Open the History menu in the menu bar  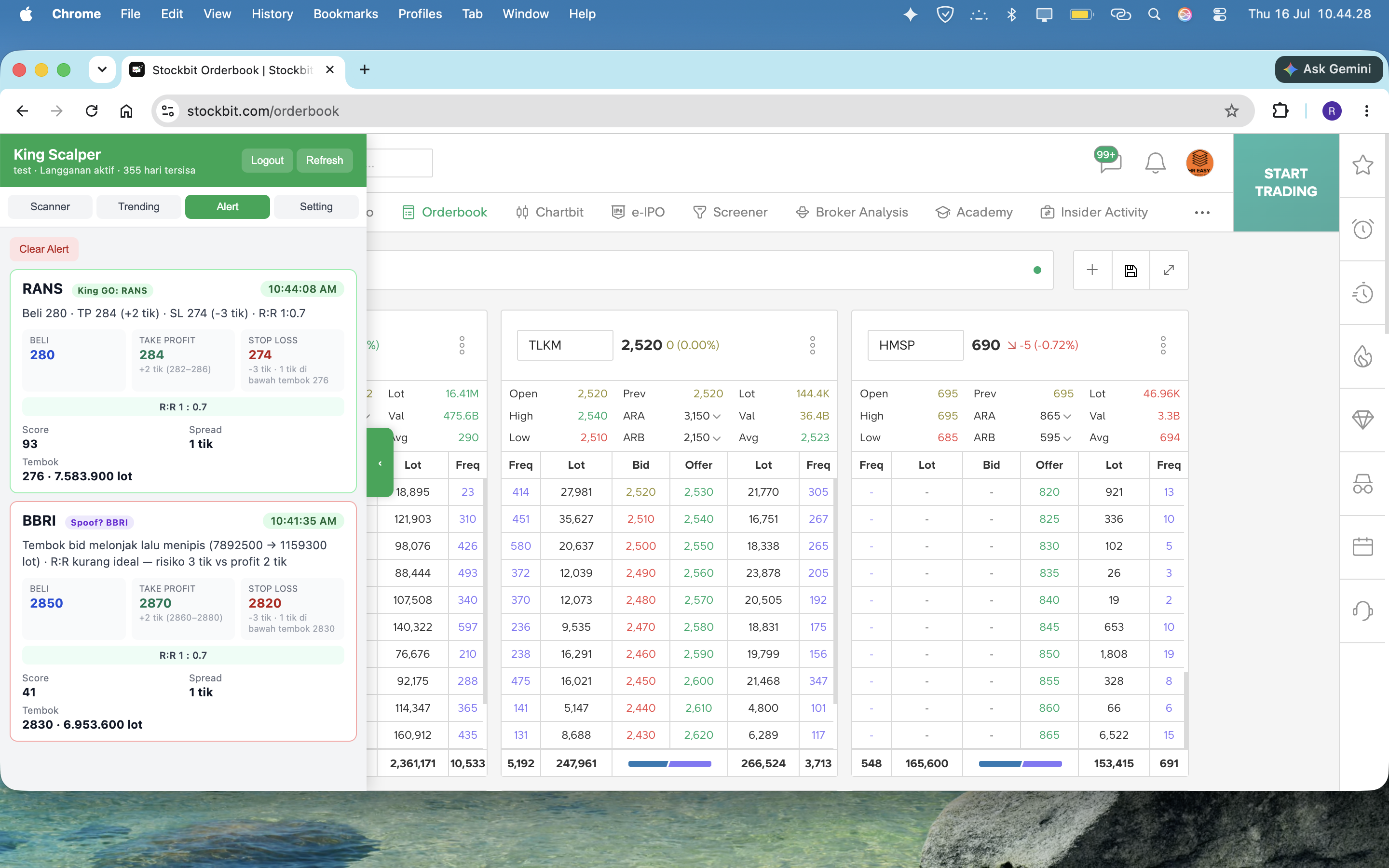[272, 14]
